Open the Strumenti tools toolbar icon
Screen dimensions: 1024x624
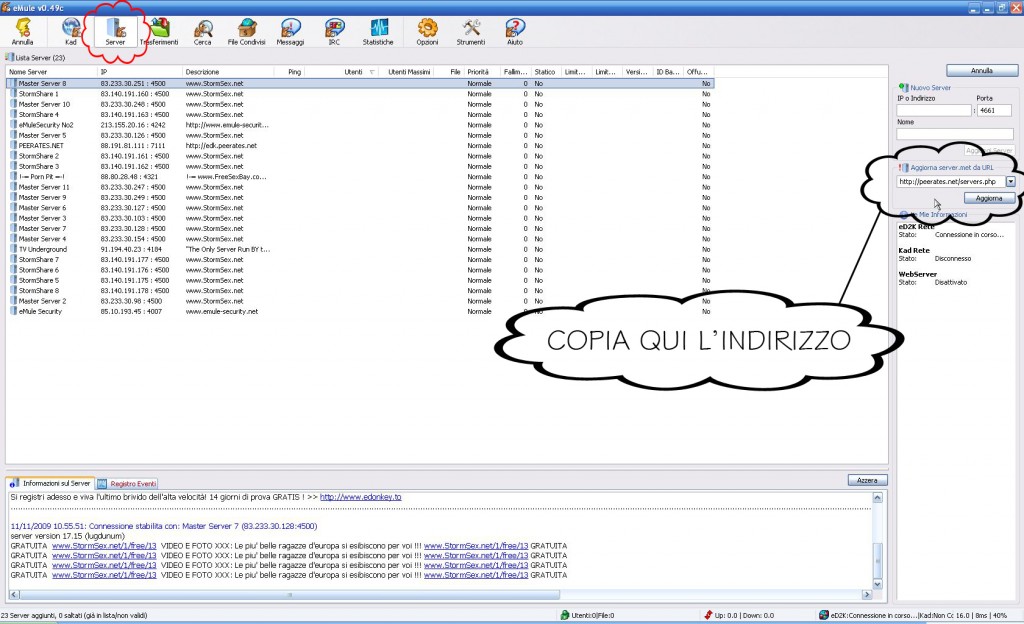pyautogui.click(x=471, y=31)
